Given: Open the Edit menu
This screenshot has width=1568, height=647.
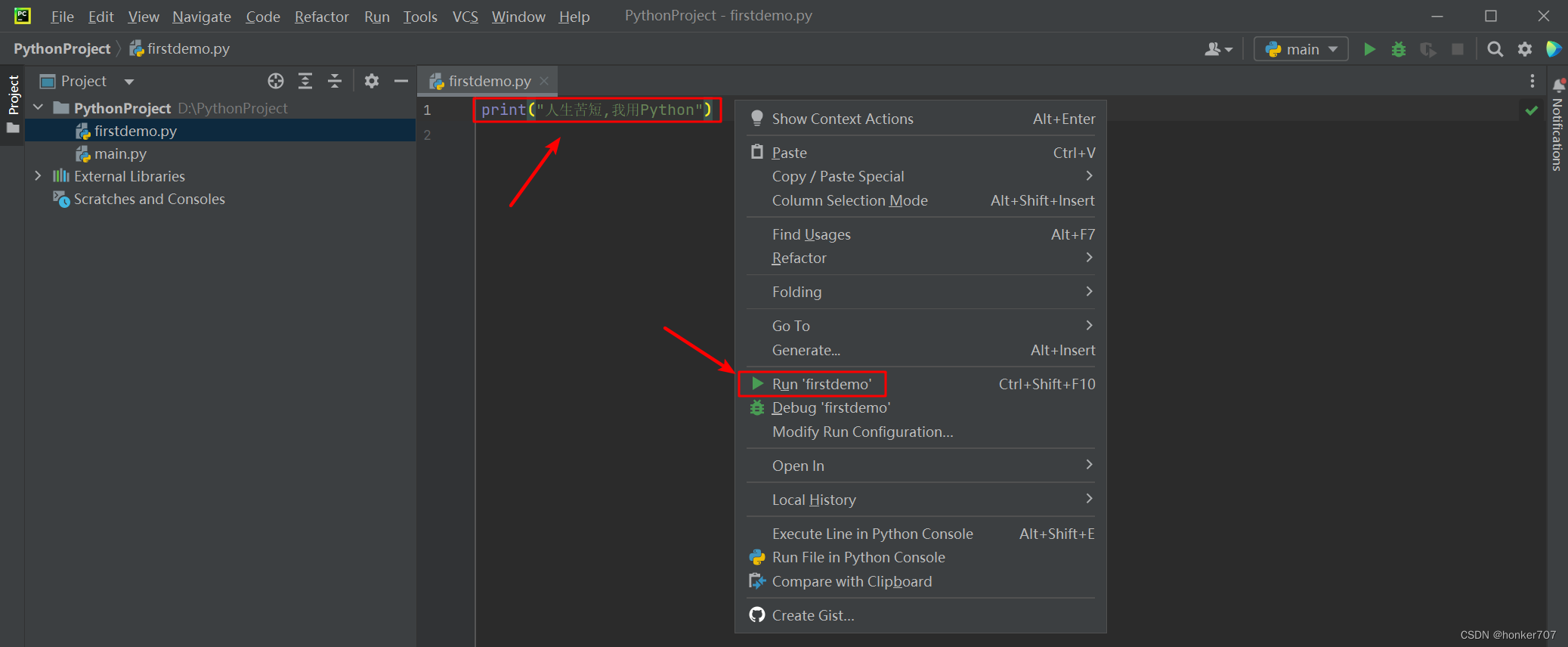Looking at the screenshot, I should pos(101,17).
